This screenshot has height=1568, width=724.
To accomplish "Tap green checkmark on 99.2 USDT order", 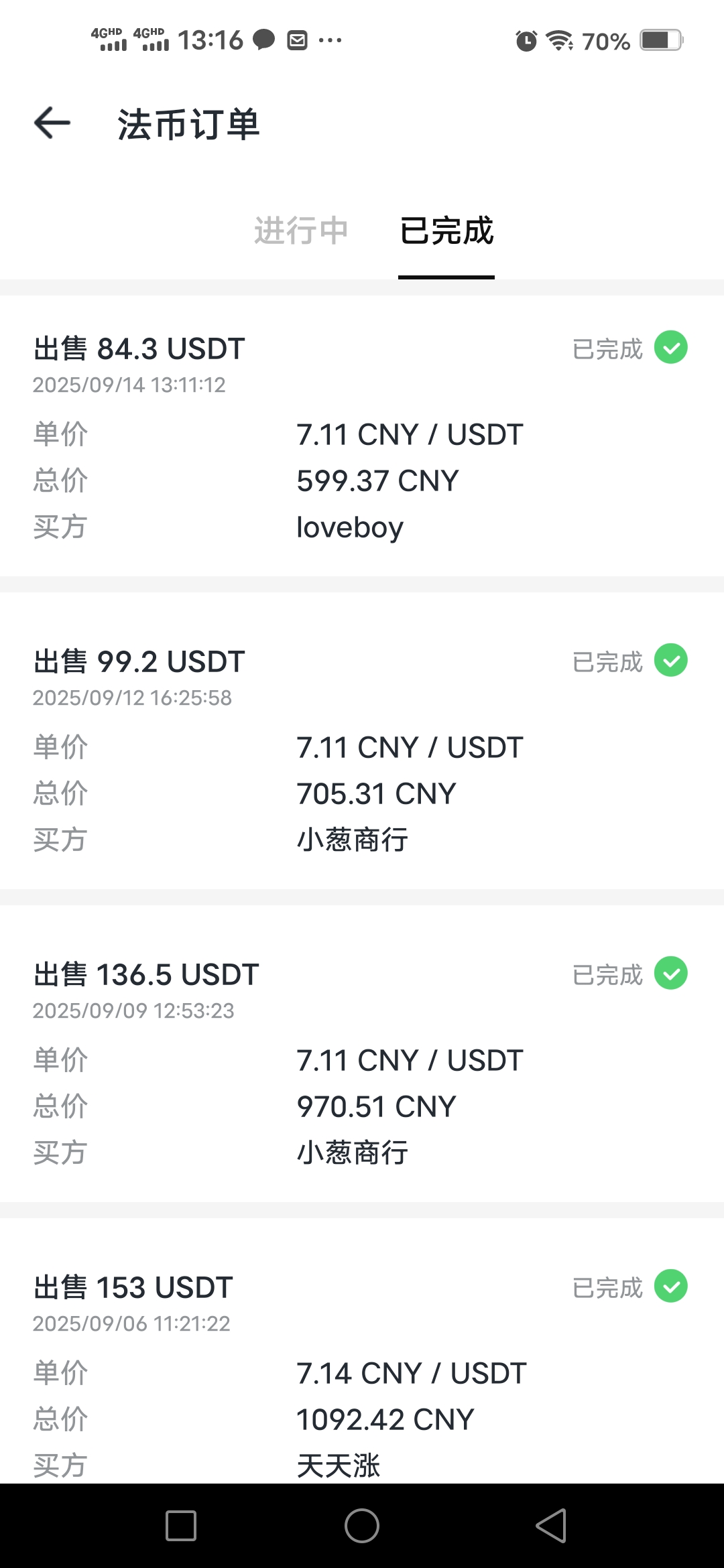I will (x=671, y=660).
